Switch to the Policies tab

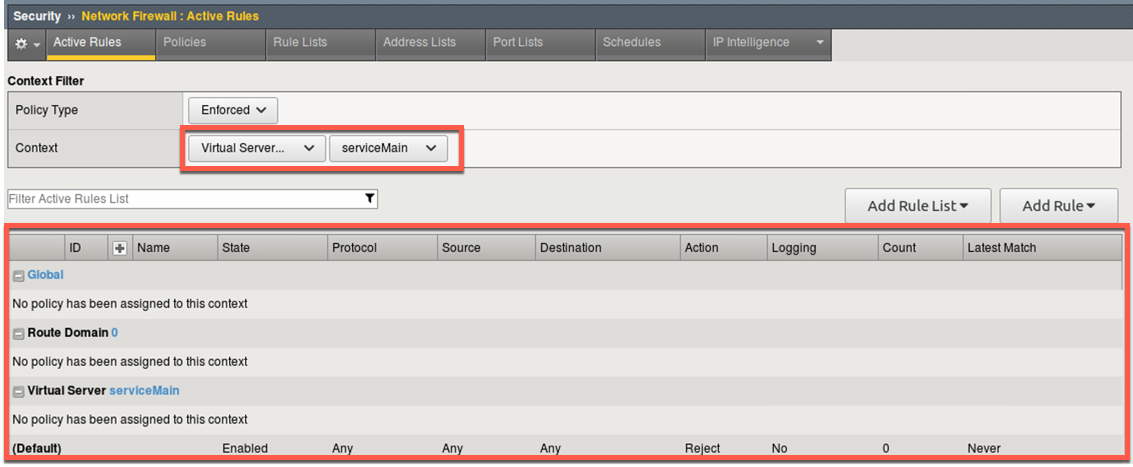210,43
